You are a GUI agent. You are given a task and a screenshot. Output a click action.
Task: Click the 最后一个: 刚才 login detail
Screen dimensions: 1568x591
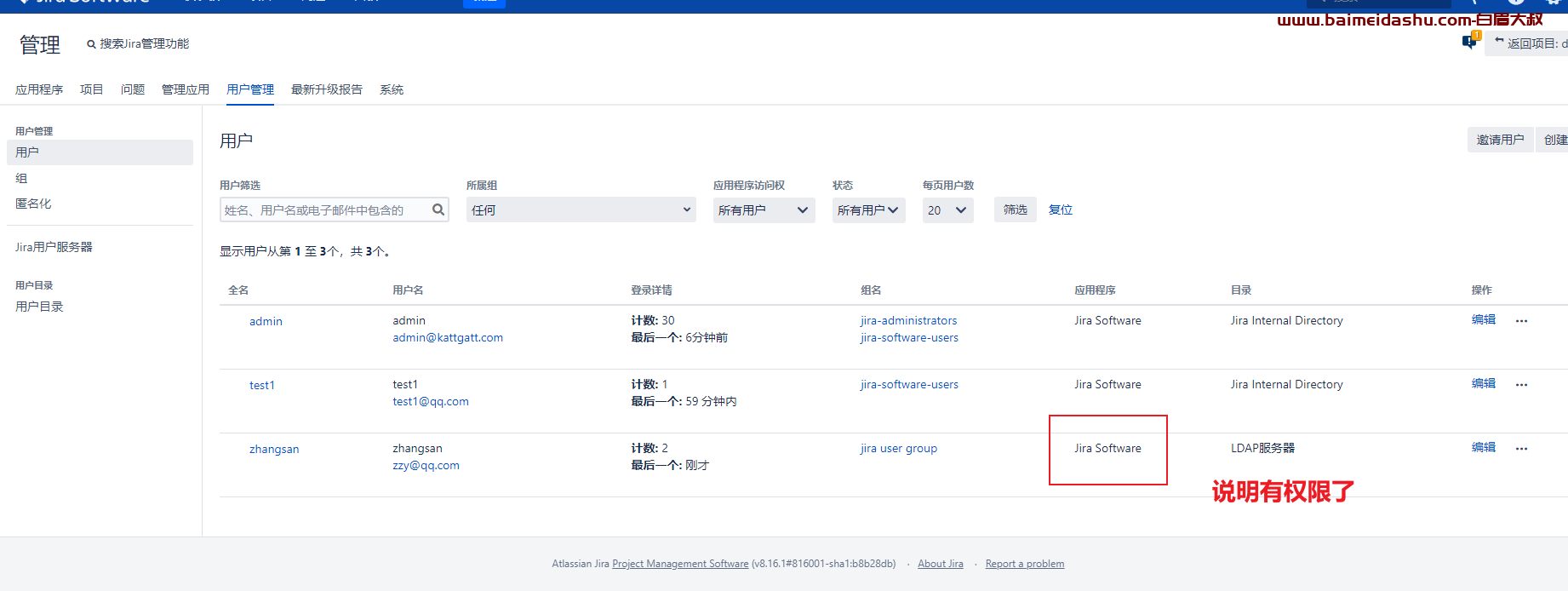(x=670, y=465)
